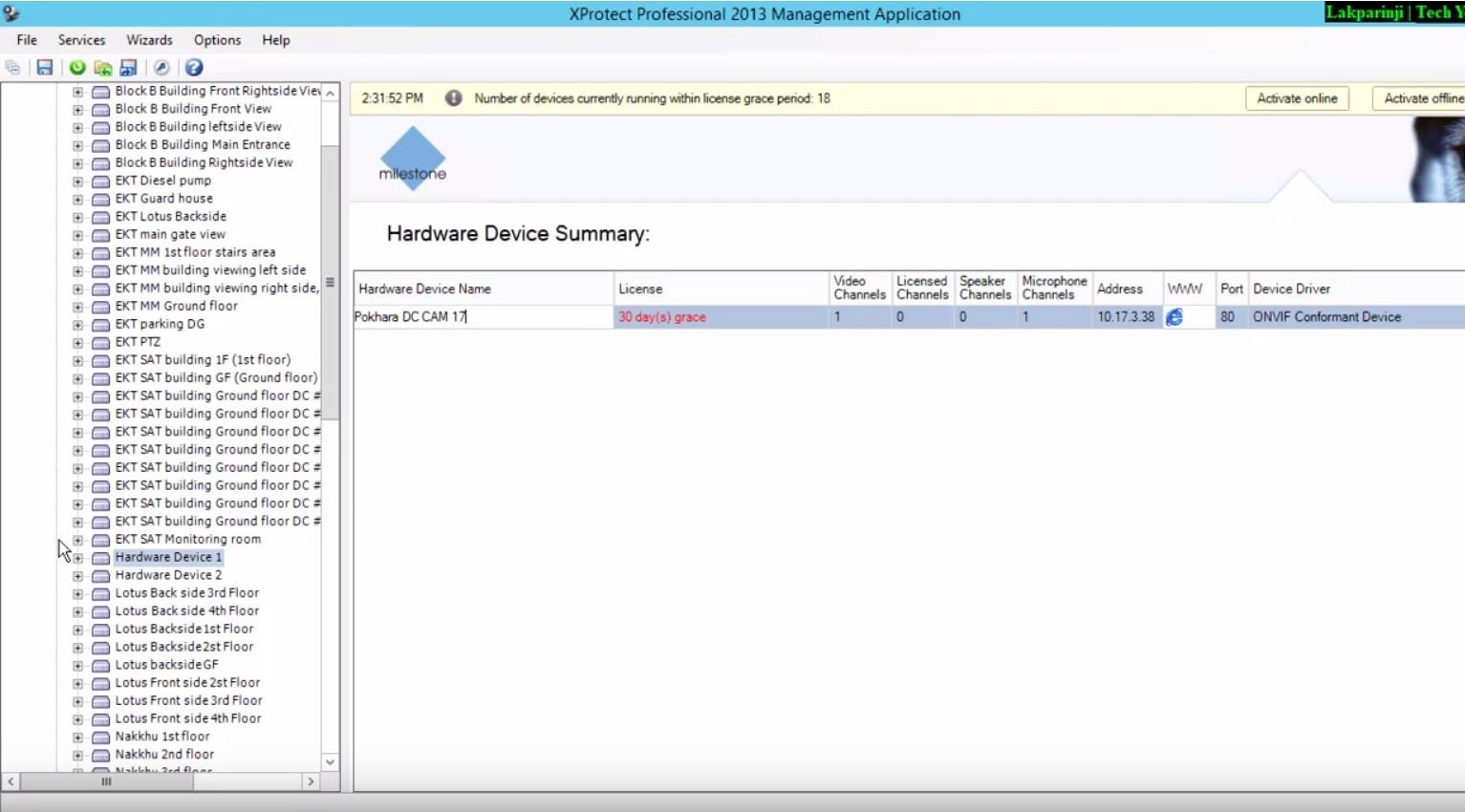1465x812 pixels.
Task: Open the Options menu
Action: point(217,40)
